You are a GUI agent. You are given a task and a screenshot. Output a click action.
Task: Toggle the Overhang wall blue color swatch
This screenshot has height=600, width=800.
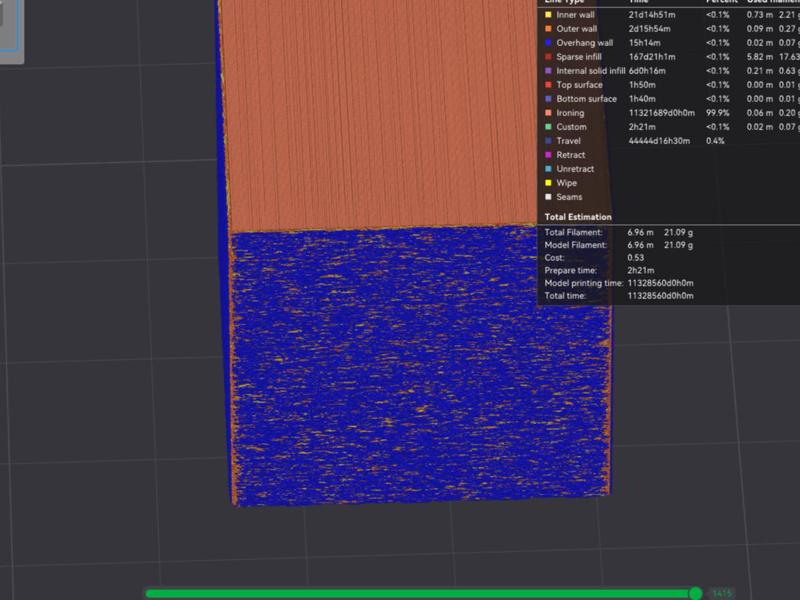tap(548, 43)
